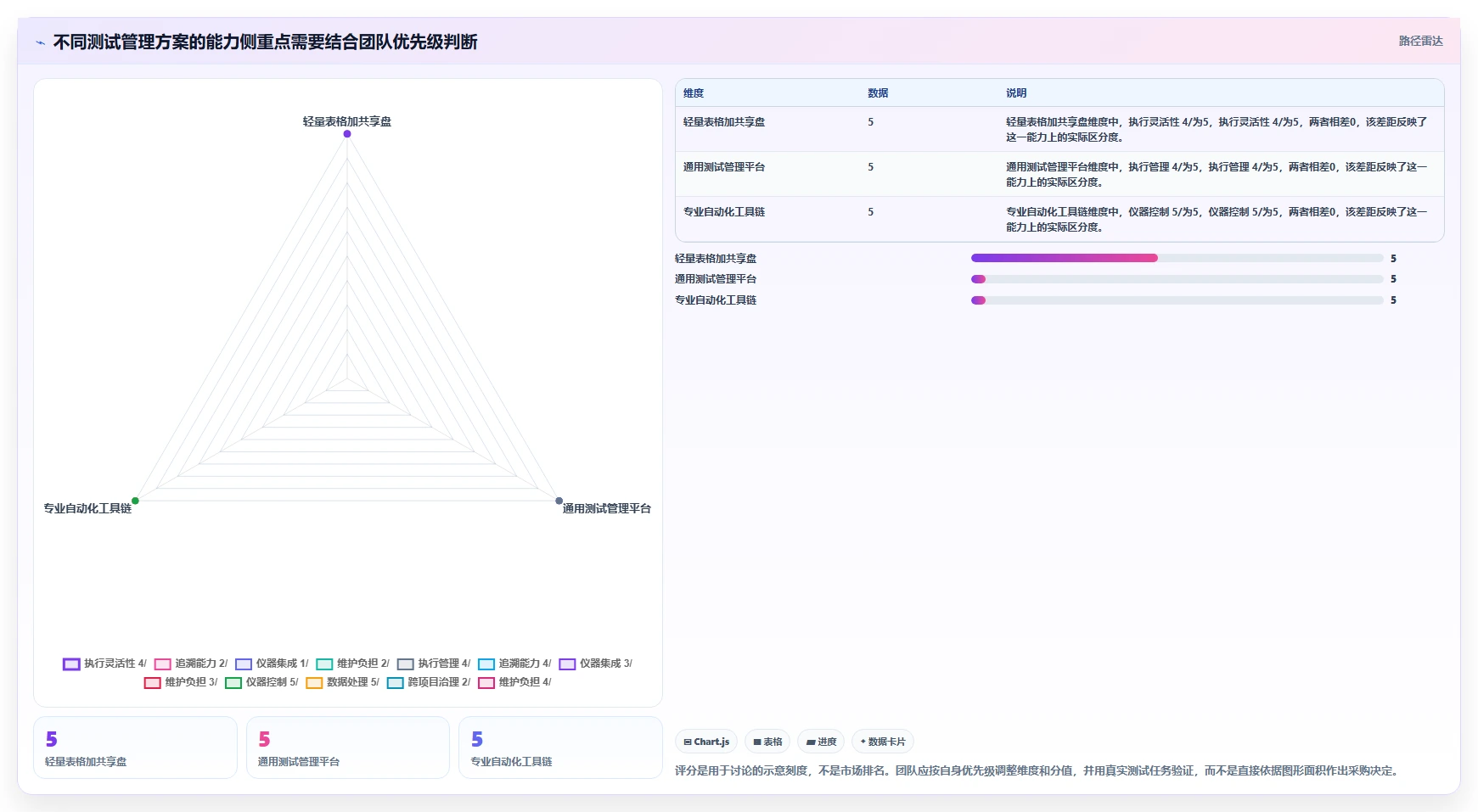The height and width of the screenshot is (812, 1478).
Task: Hide the 跨项目治理 2/ legend series
Action: [x=429, y=682]
